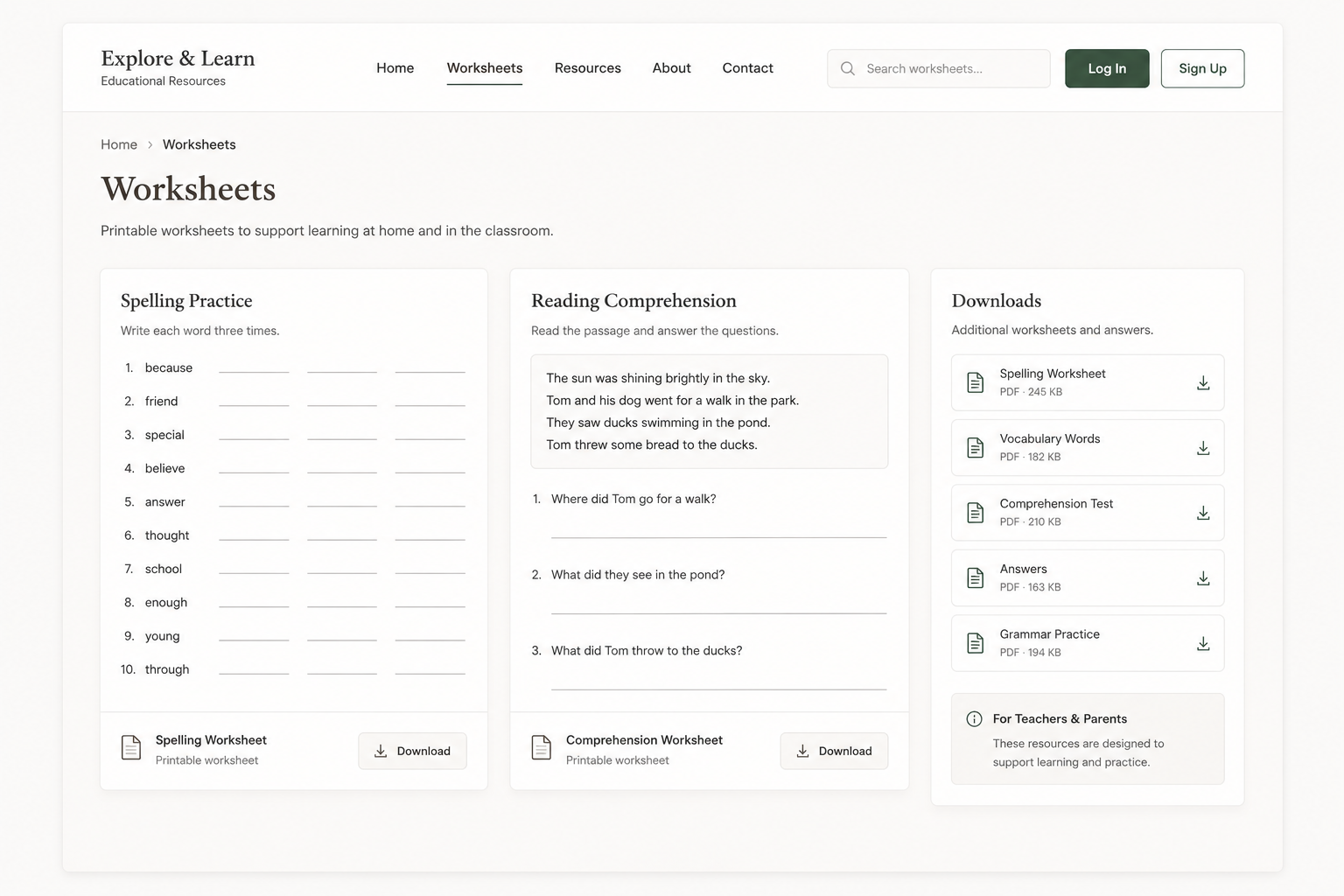
Task: Click the breadcrumb chevron separator after Home
Action: click(x=150, y=145)
